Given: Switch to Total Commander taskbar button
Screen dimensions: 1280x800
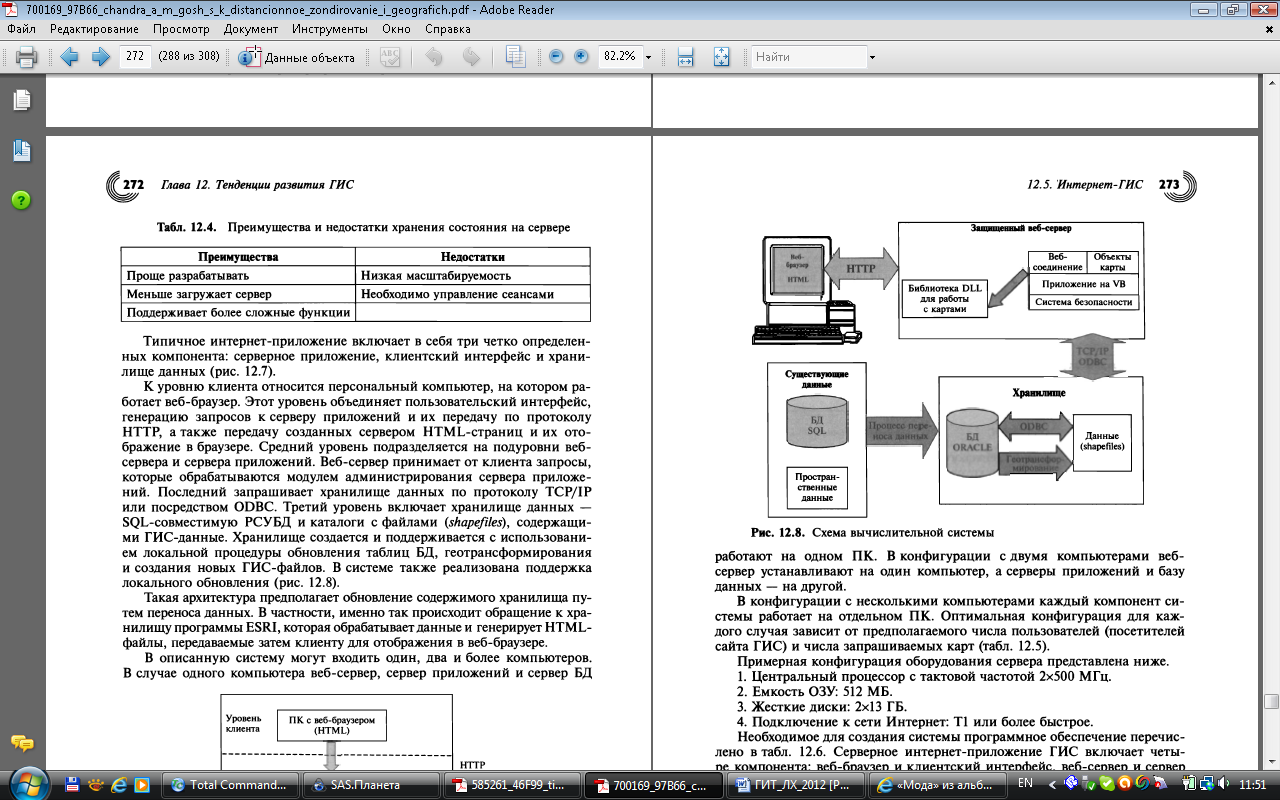Looking at the screenshot, I should (231, 785).
